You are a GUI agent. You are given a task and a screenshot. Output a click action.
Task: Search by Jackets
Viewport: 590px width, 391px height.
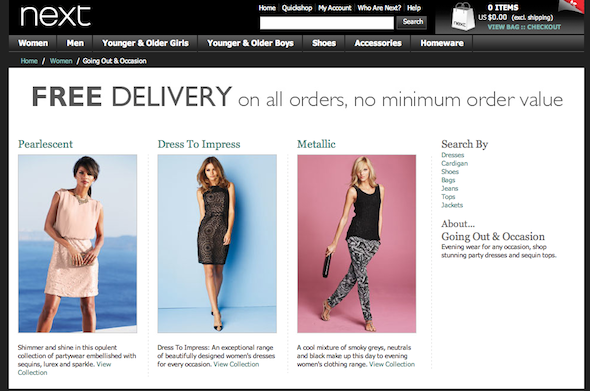(452, 205)
